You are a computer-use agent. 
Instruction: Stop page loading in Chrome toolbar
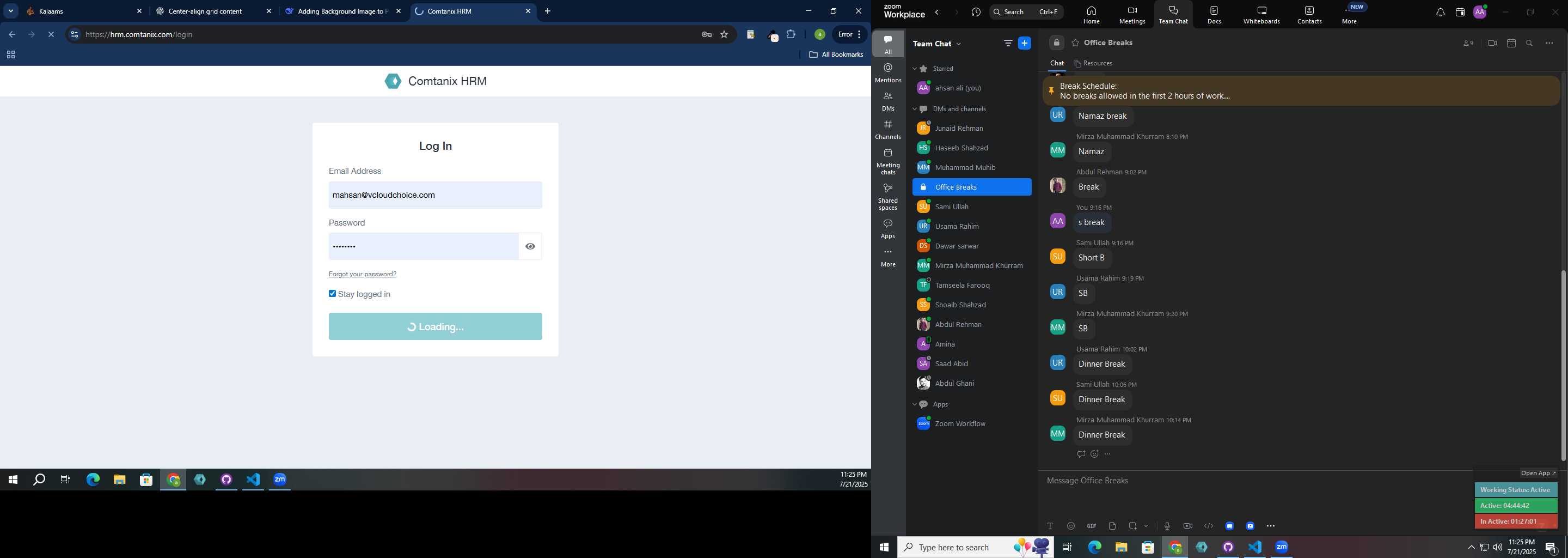tap(51, 35)
